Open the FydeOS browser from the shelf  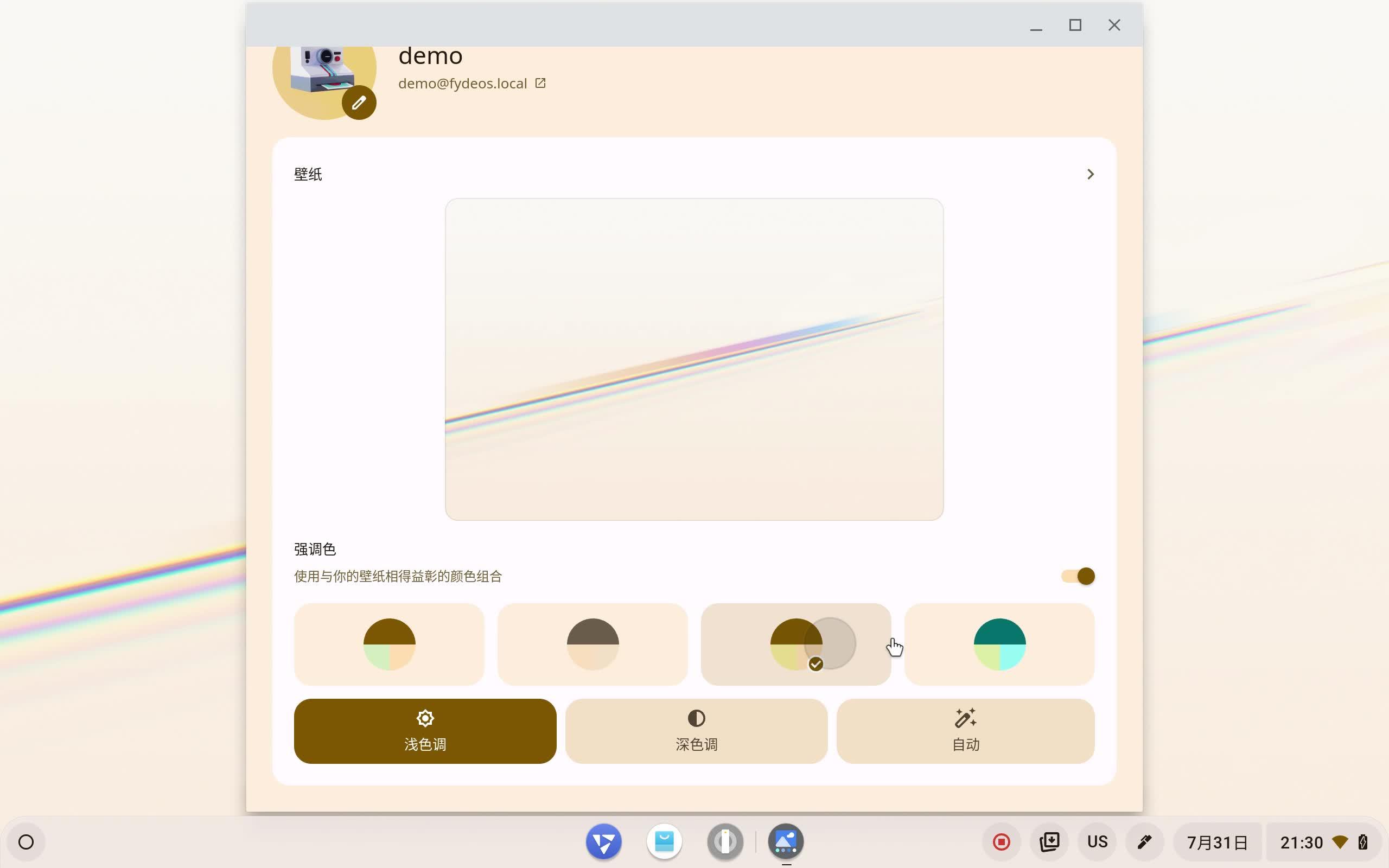click(603, 841)
